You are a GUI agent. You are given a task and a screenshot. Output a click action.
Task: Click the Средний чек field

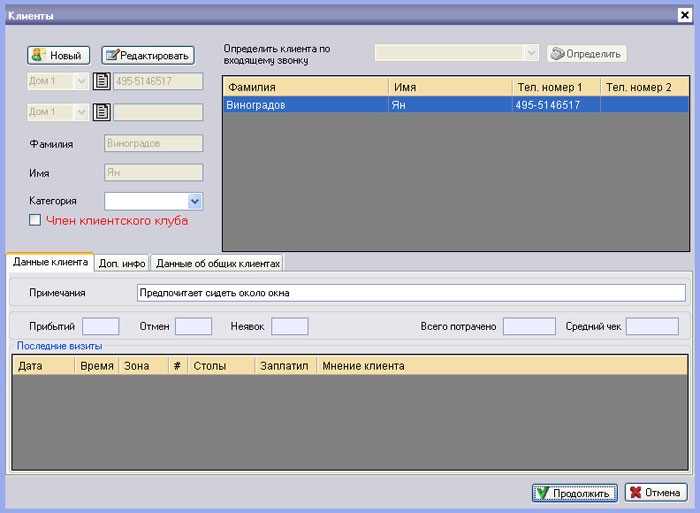(652, 326)
